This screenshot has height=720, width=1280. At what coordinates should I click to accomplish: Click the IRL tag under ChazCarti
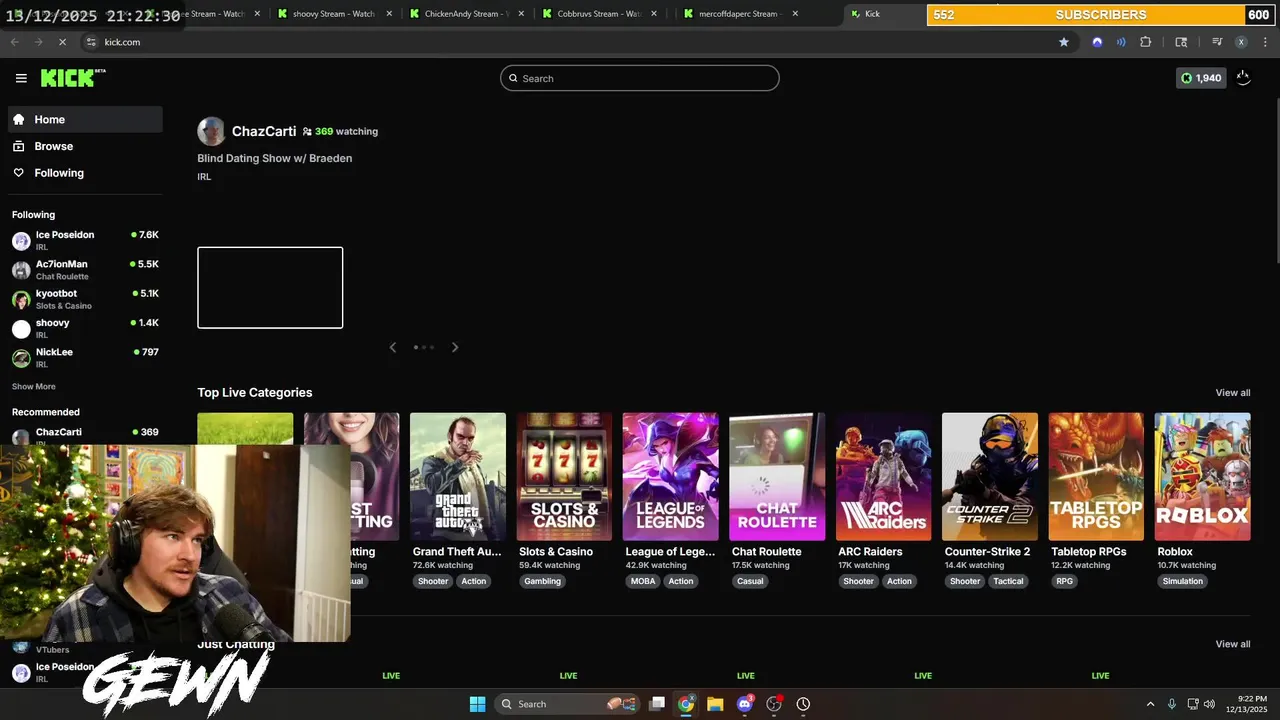[x=204, y=177]
